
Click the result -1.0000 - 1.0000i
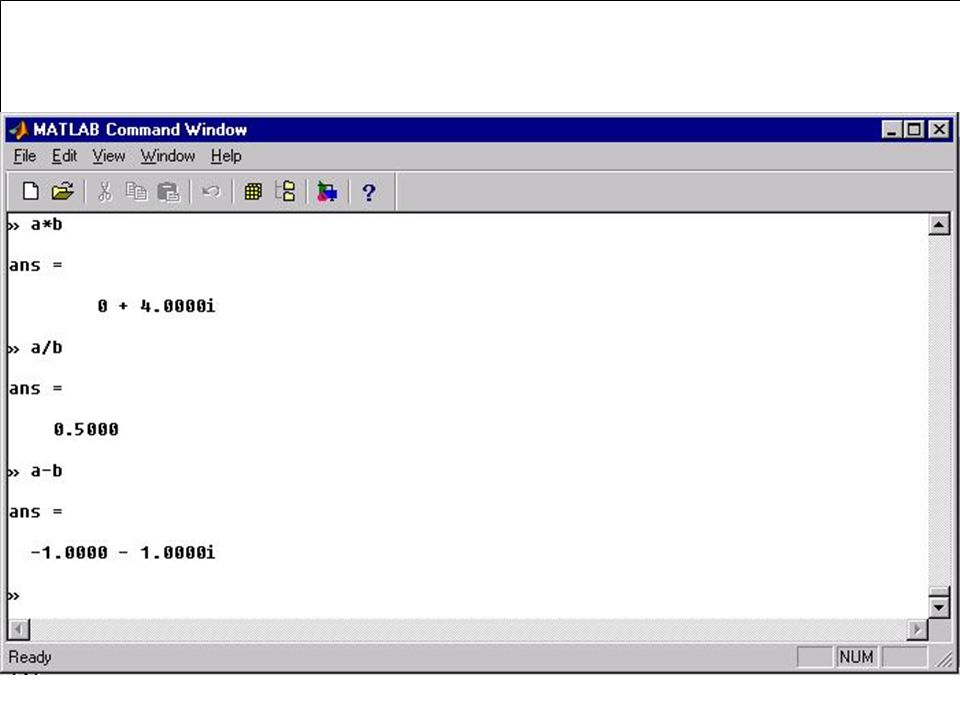click(x=123, y=553)
